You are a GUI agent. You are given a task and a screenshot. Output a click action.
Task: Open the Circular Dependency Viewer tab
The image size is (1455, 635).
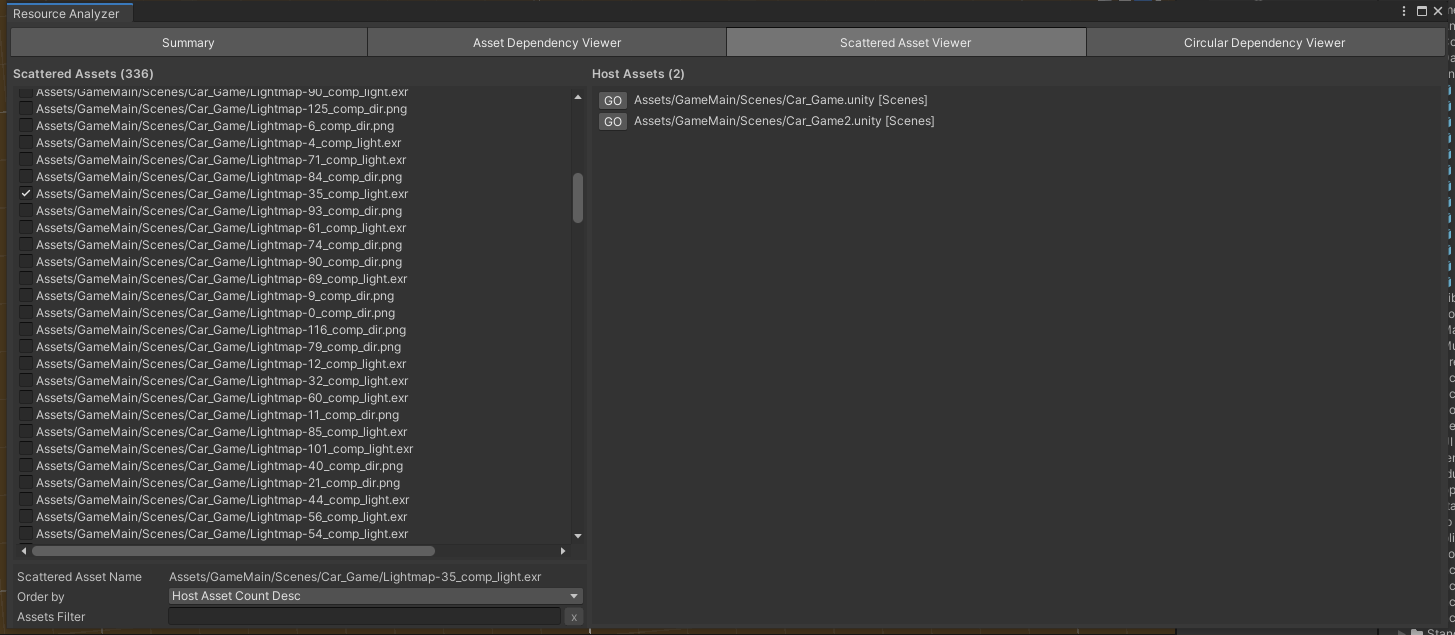tap(1264, 42)
